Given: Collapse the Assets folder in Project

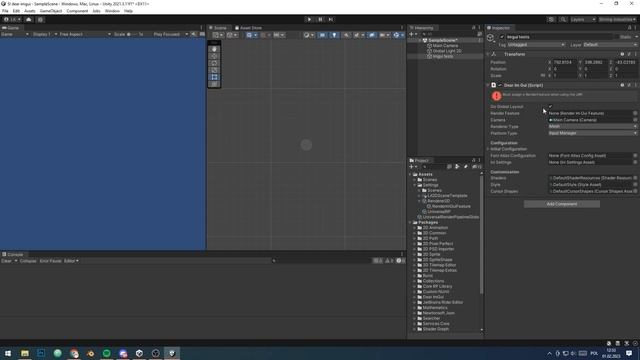Looking at the screenshot, I should 410,174.
